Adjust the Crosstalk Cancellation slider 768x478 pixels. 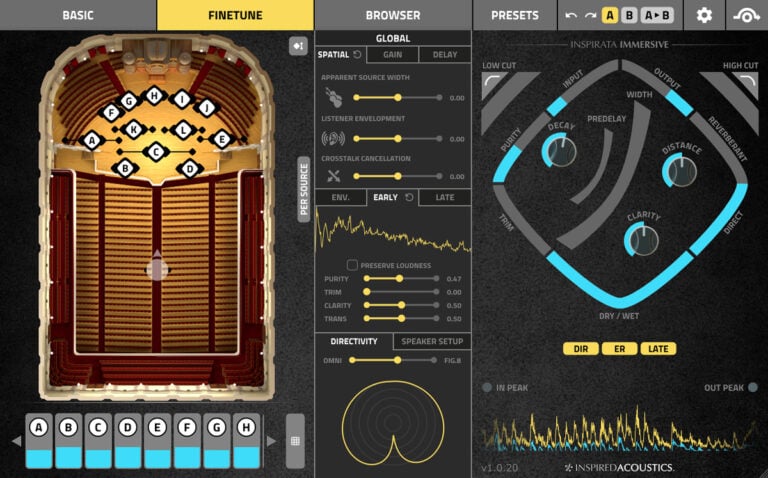(397, 176)
